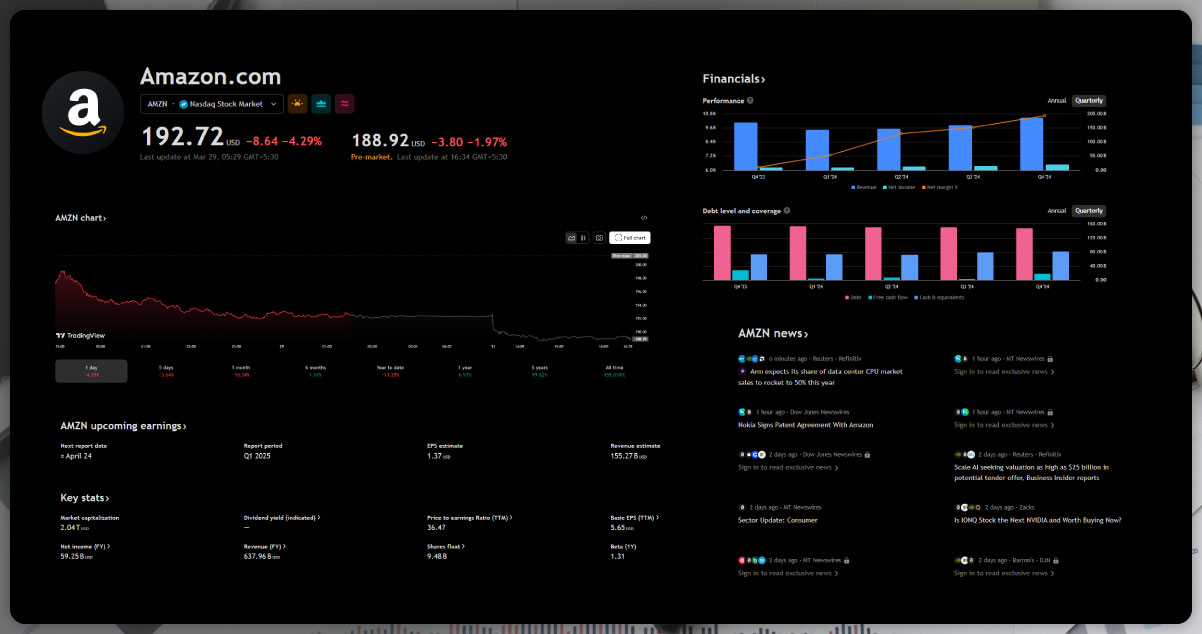
Task: Select the Year to date chart range
Action: [x=390, y=371]
